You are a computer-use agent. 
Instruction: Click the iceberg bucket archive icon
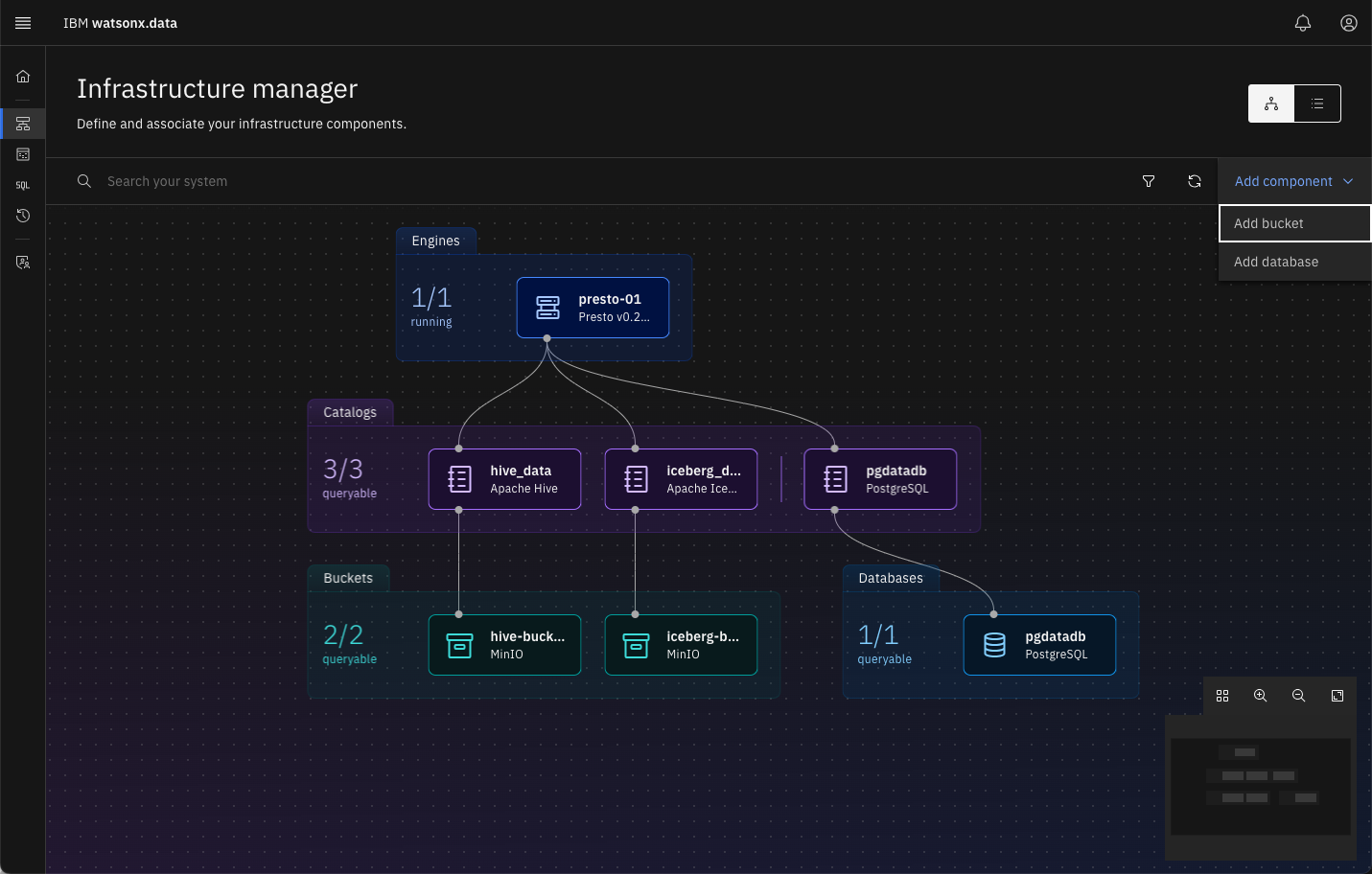tap(637, 646)
